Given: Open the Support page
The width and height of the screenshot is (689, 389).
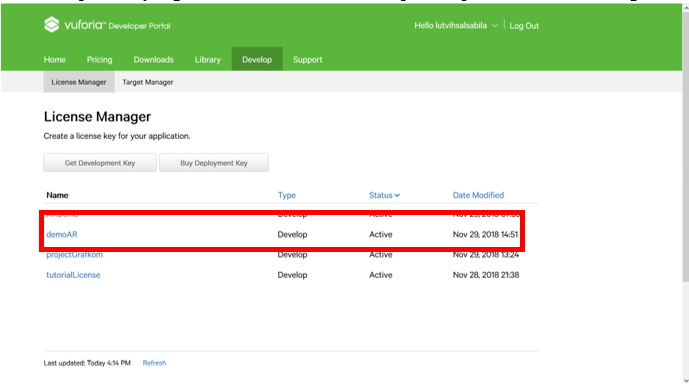Looking at the screenshot, I should click(x=308, y=59).
